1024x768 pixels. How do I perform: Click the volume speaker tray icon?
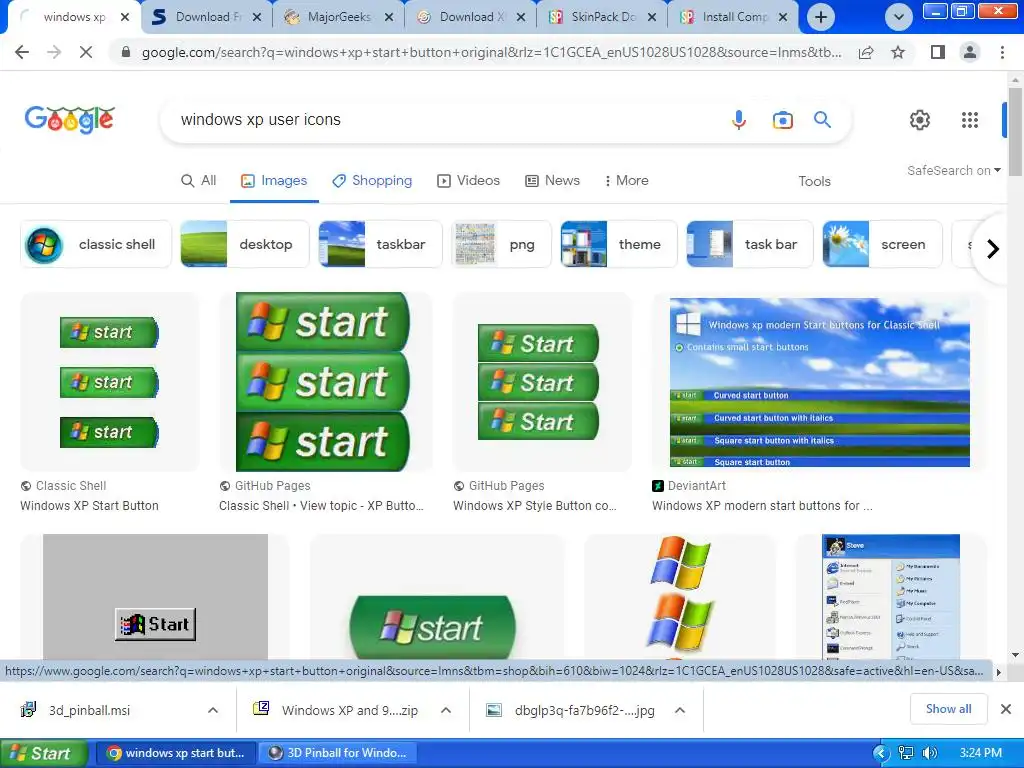click(930, 753)
